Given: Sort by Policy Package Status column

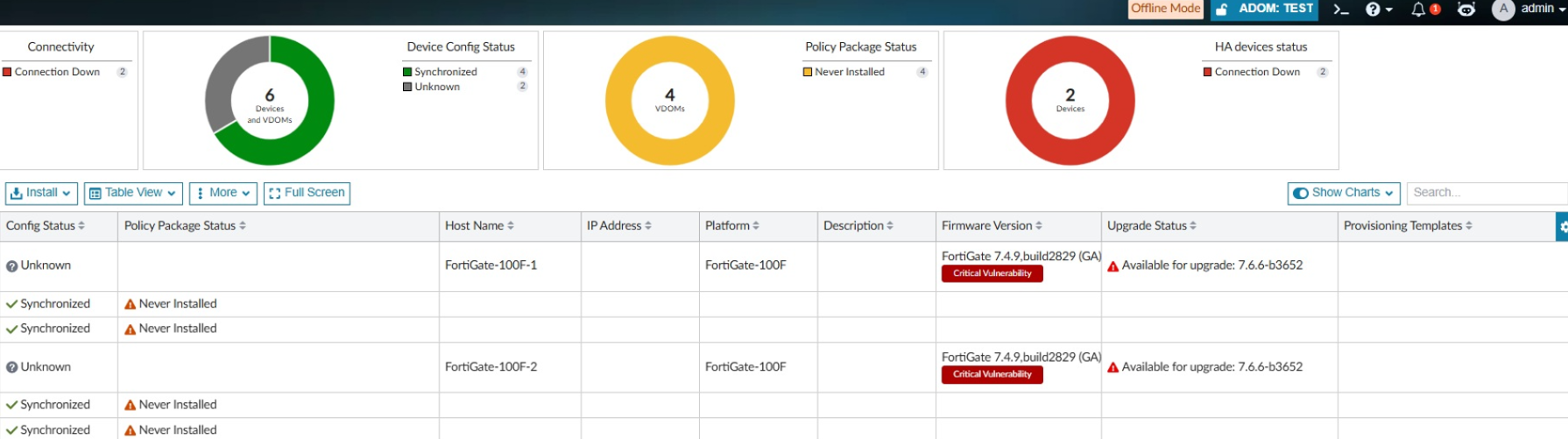Looking at the screenshot, I should point(185,226).
